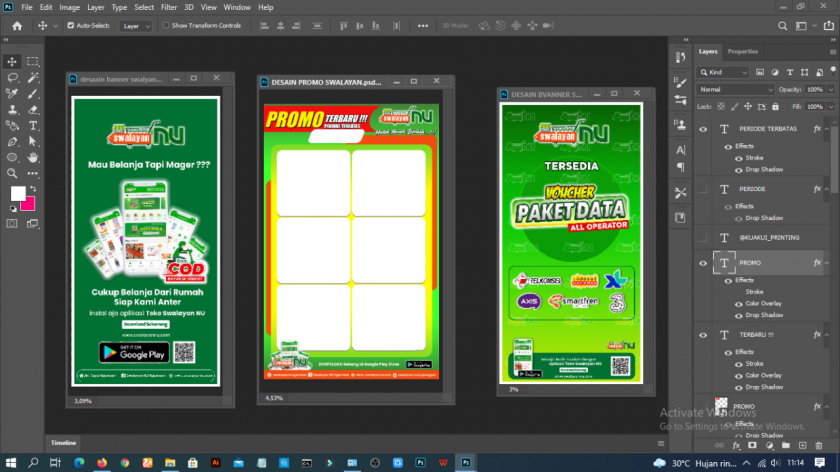Image resolution: width=840 pixels, height=472 pixels.
Task: Show the @KUAKUI_PRINTING layer visibility
Action: coord(703,237)
